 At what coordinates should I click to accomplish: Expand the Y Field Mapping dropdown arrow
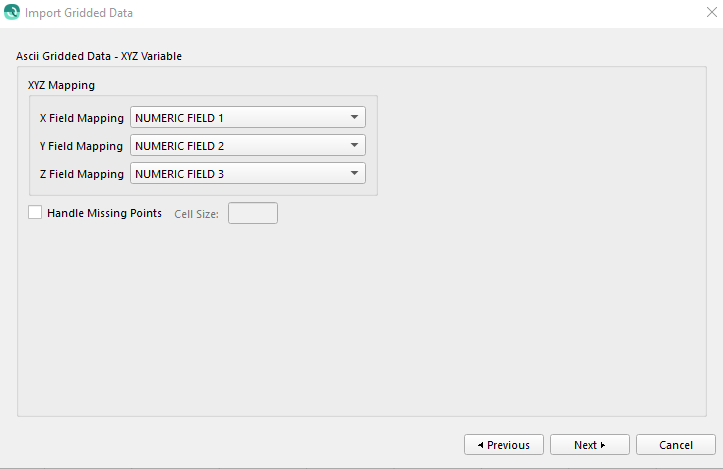[355, 146]
